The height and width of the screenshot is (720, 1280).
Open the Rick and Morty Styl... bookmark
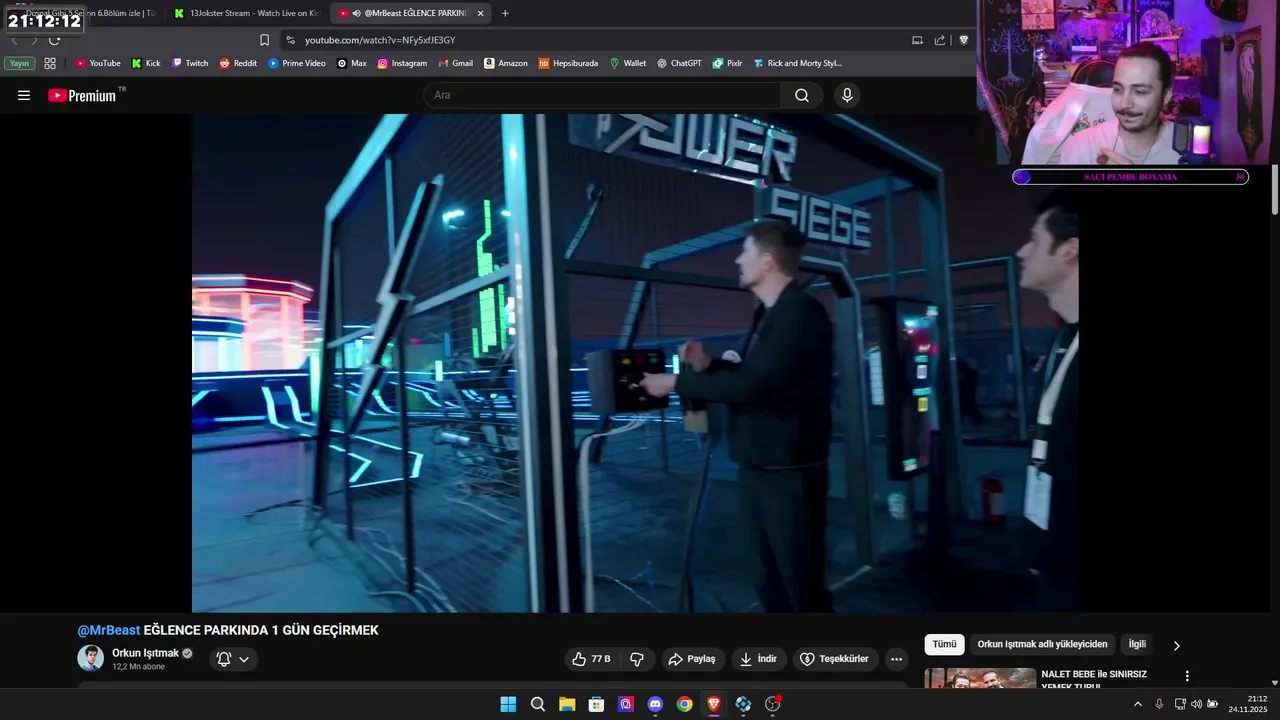[797, 63]
